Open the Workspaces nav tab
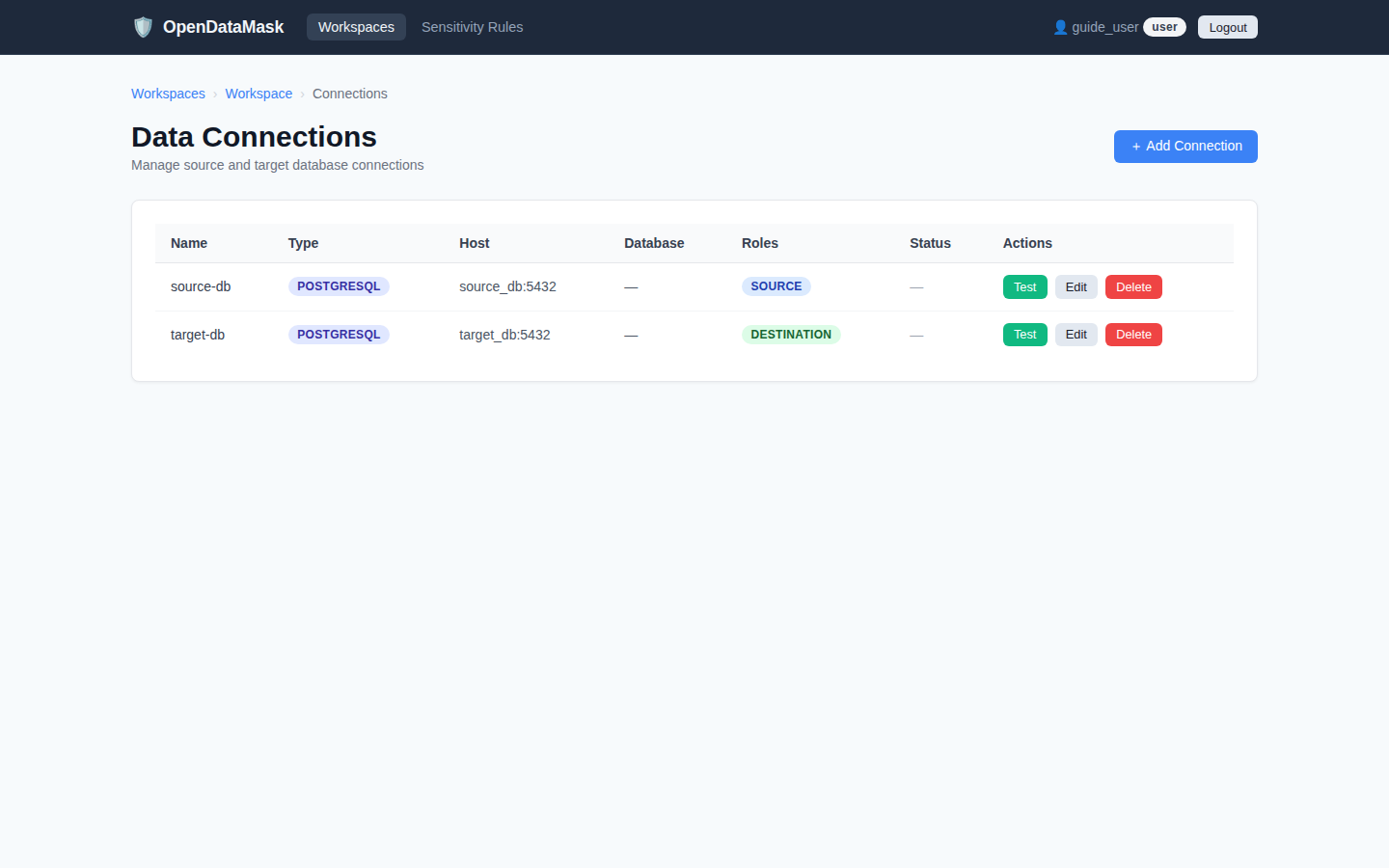Screen dimensions: 1389x868 [356, 27]
